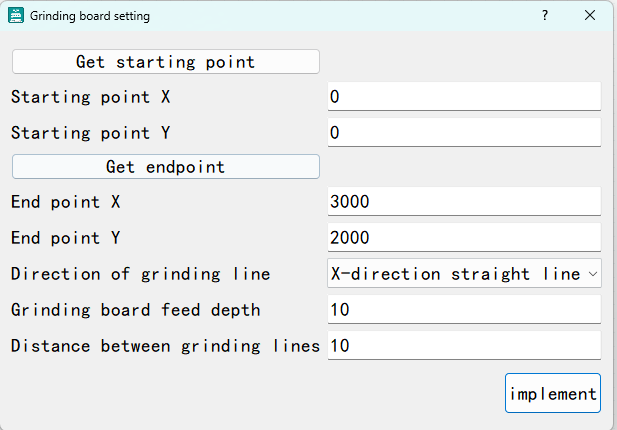
Task: Click the dialog title text
Action: (90, 16)
